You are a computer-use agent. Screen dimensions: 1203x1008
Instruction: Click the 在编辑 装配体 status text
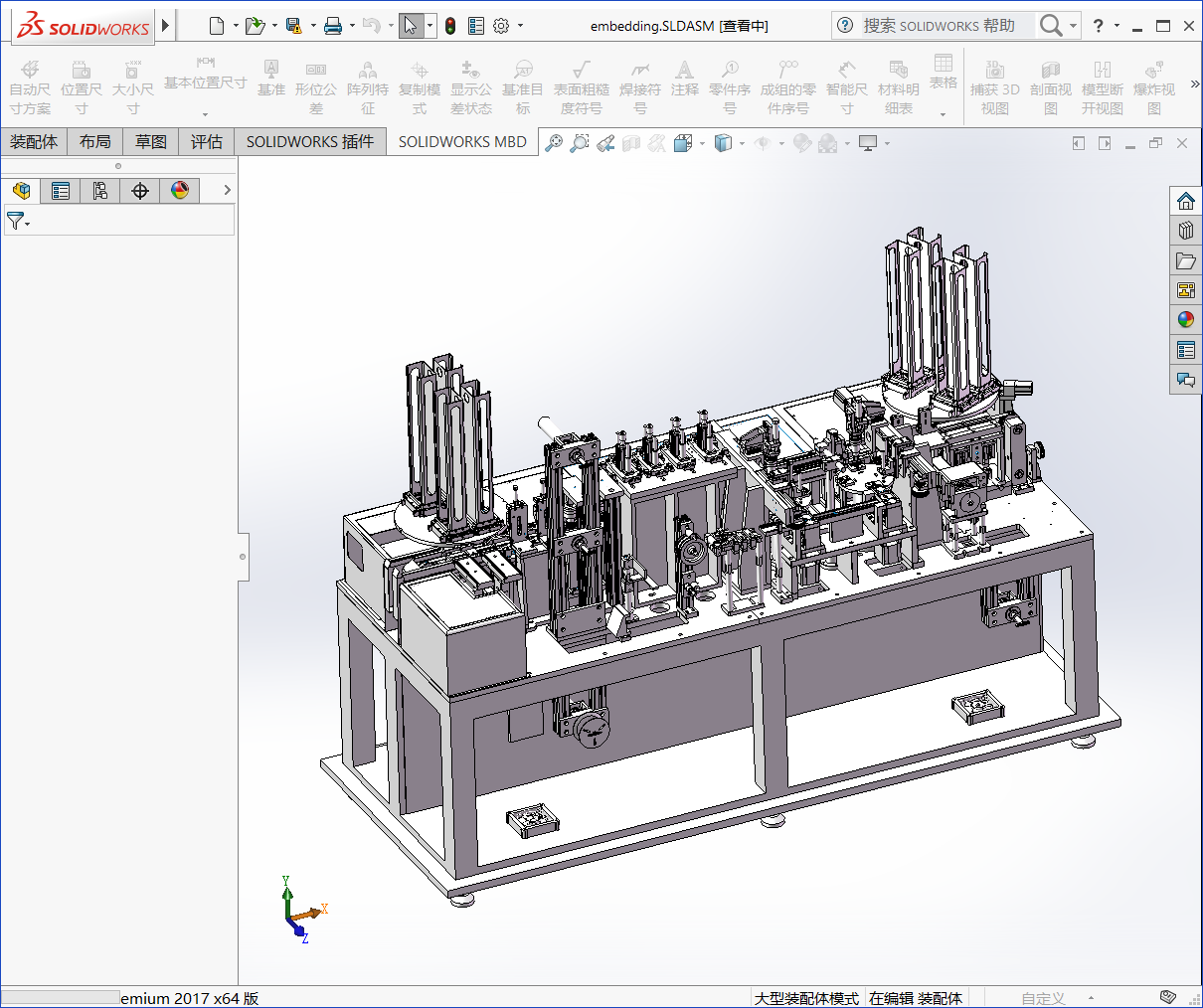[x=916, y=998]
